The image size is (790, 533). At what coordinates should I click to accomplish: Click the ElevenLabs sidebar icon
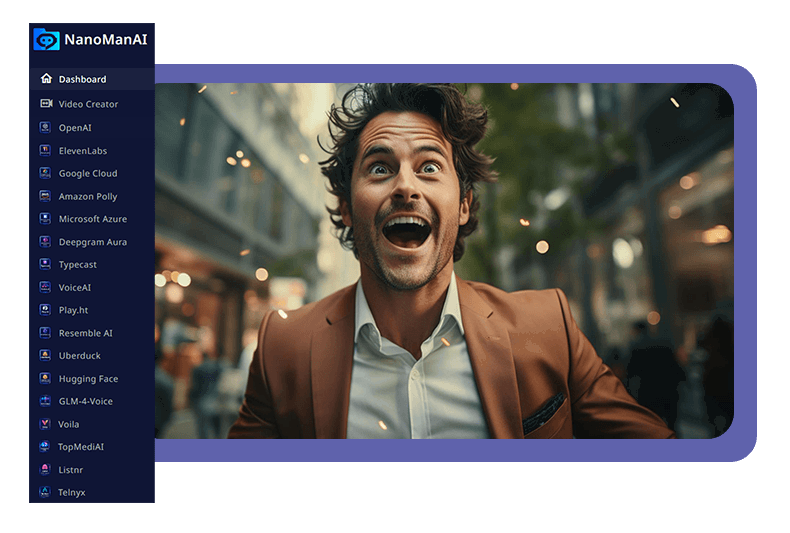46,151
